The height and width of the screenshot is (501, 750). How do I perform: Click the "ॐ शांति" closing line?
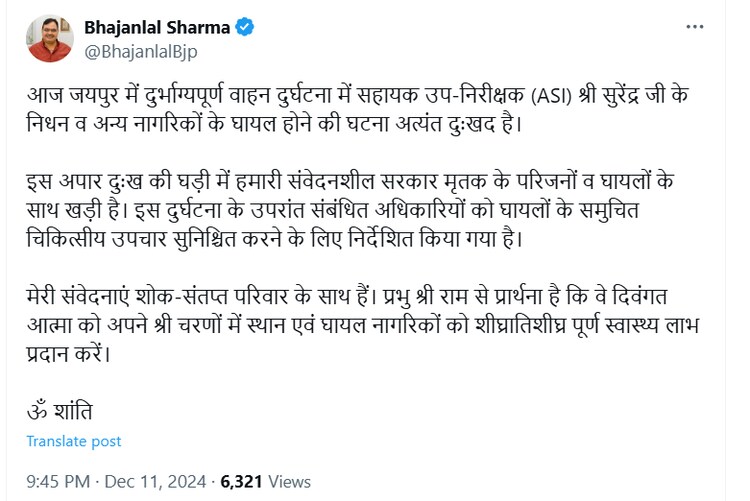click(x=62, y=411)
